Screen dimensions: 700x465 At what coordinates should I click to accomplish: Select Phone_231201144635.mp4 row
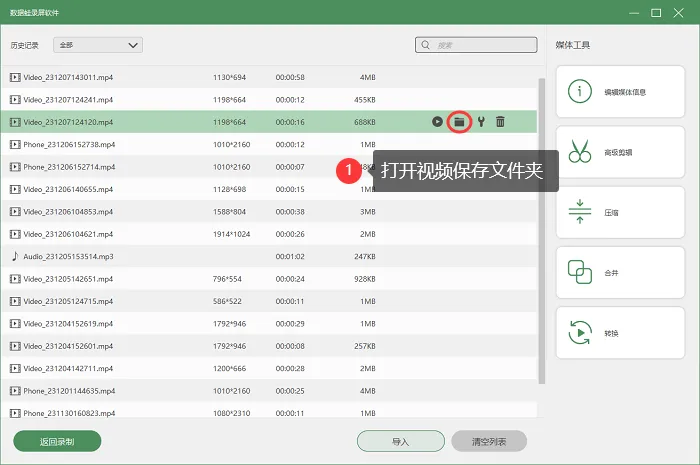point(269,391)
